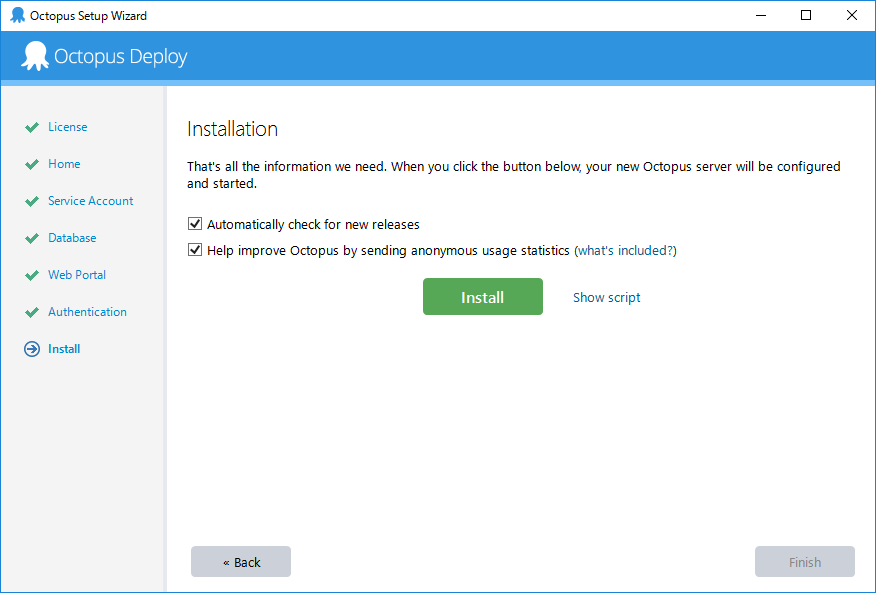The width and height of the screenshot is (876, 593).
Task: Minimize the Octopus Setup Wizard window
Action: (761, 15)
